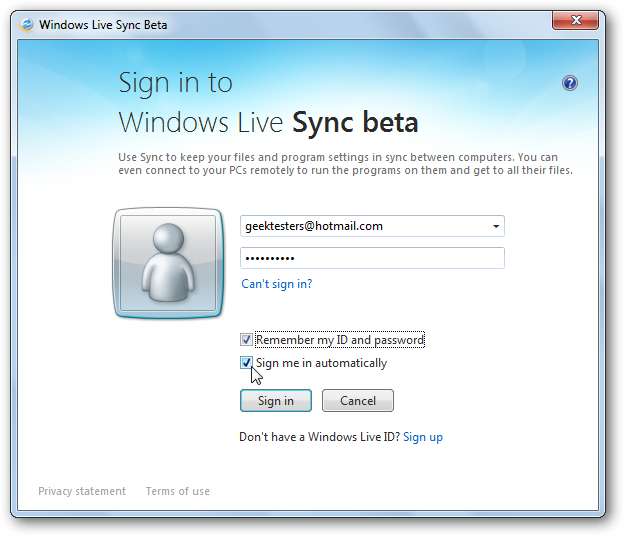Click the geektesters@hotmail.com email field
This screenshot has width=624, height=536.
coord(372,226)
